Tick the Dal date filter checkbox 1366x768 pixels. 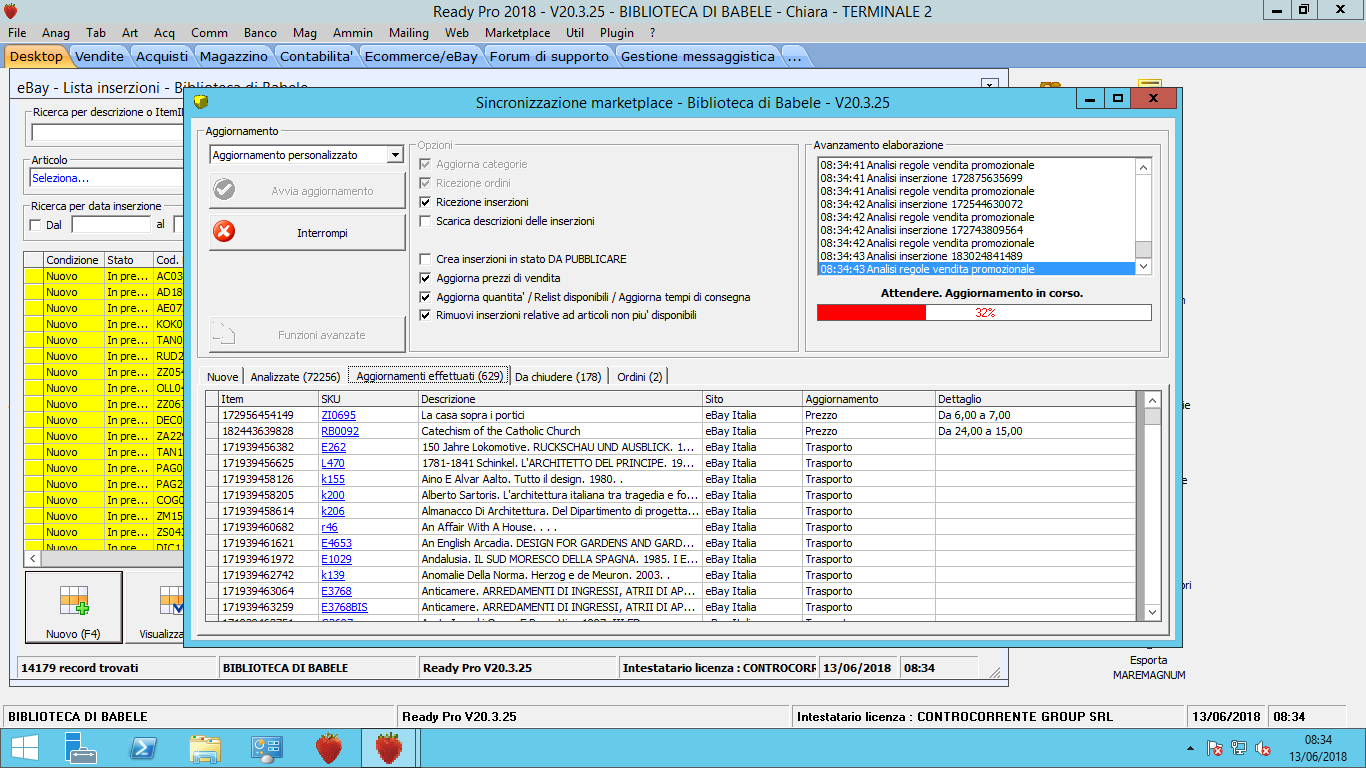pyautogui.click(x=37, y=225)
